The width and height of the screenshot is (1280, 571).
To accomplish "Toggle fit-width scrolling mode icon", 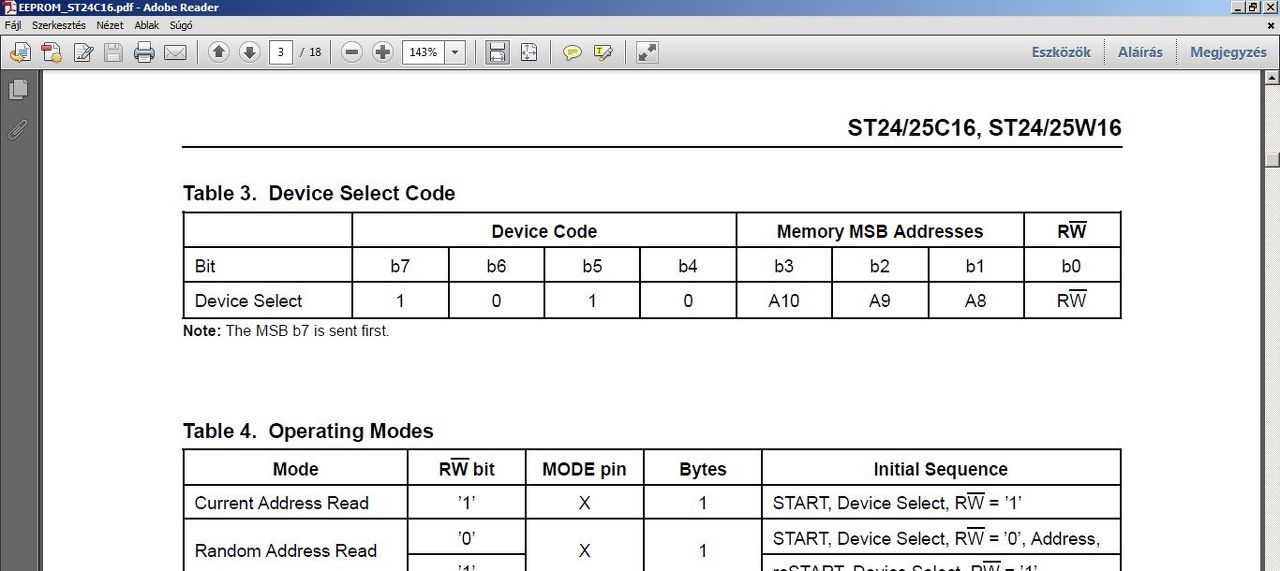I will coord(497,52).
